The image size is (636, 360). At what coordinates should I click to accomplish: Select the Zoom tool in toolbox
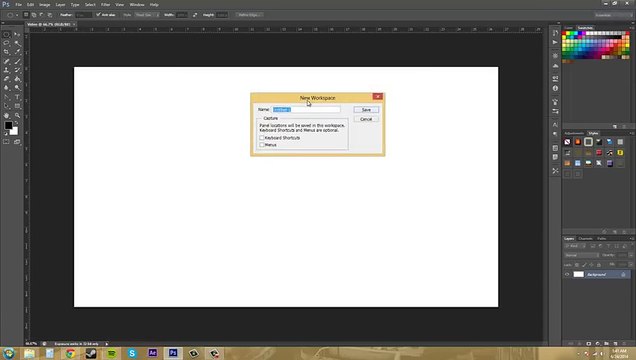coord(17,116)
